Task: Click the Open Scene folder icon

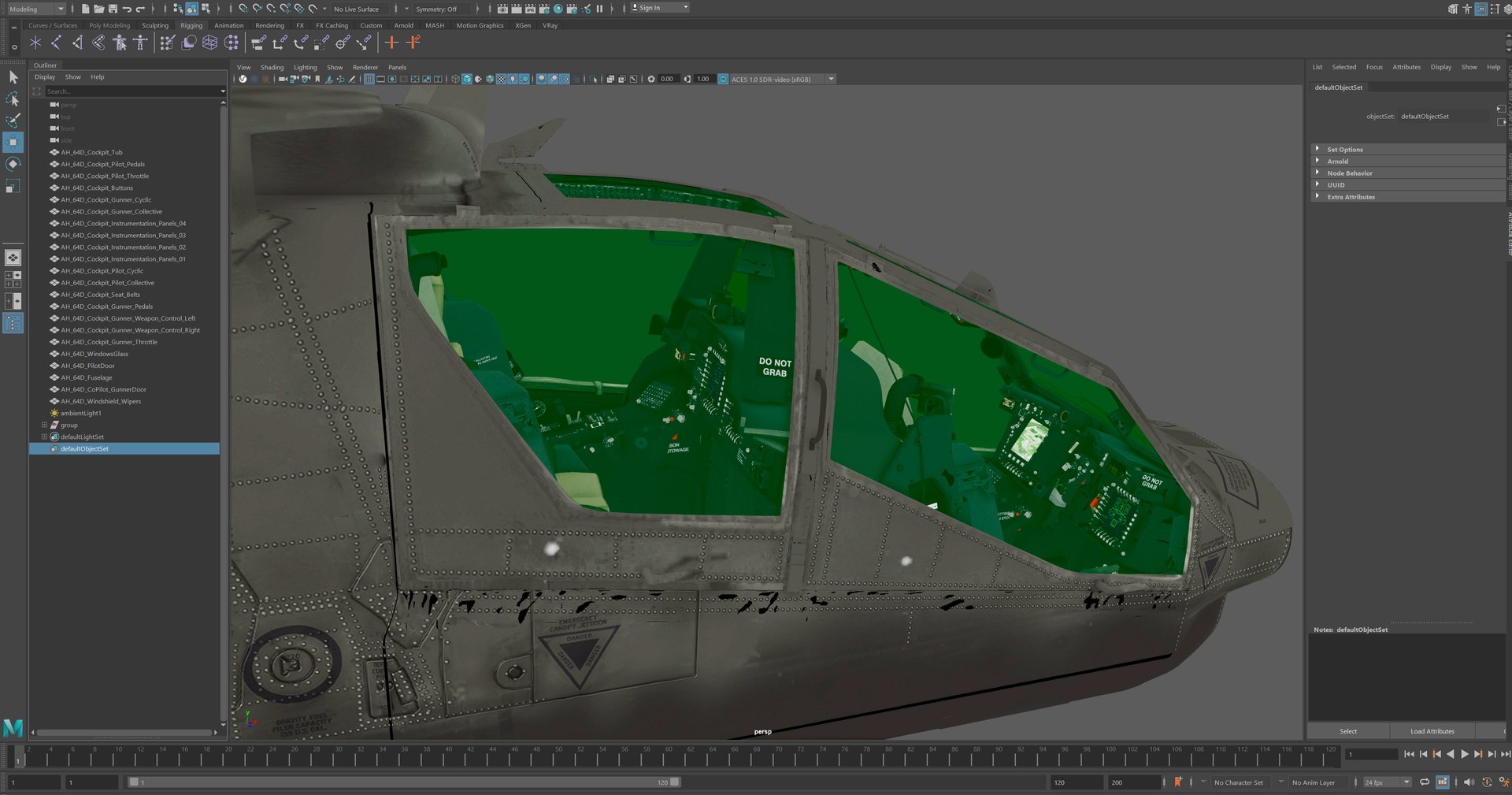Action: point(98,9)
